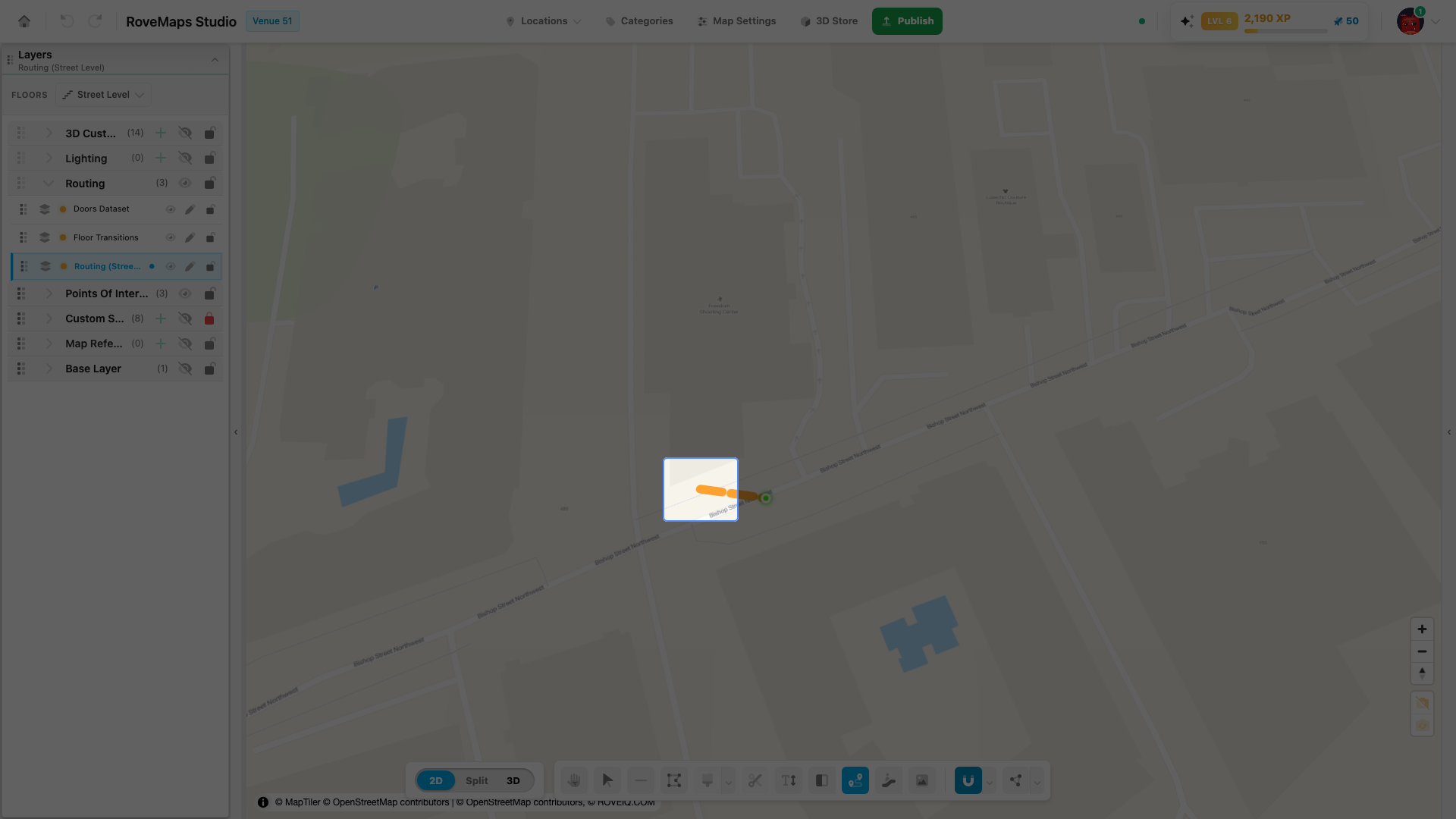1456x819 pixels.
Task: Click the 50 points badge
Action: pos(1346,21)
